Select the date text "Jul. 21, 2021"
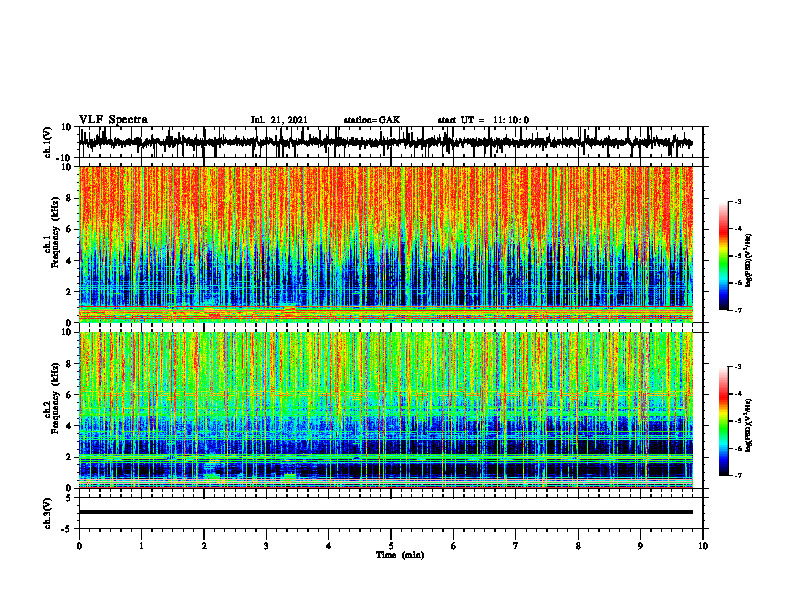Image resolution: width=792 pixels, height=612 pixels. tap(279, 120)
